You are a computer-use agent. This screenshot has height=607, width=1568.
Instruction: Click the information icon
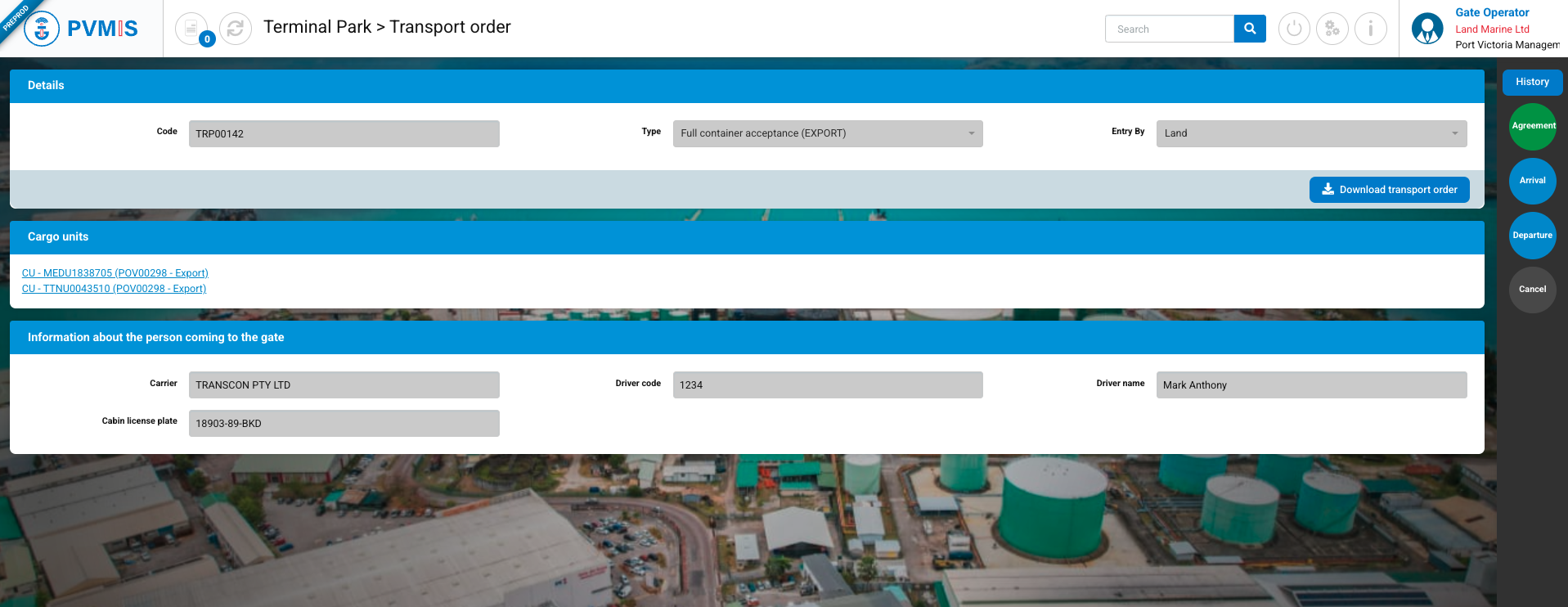(x=1370, y=29)
